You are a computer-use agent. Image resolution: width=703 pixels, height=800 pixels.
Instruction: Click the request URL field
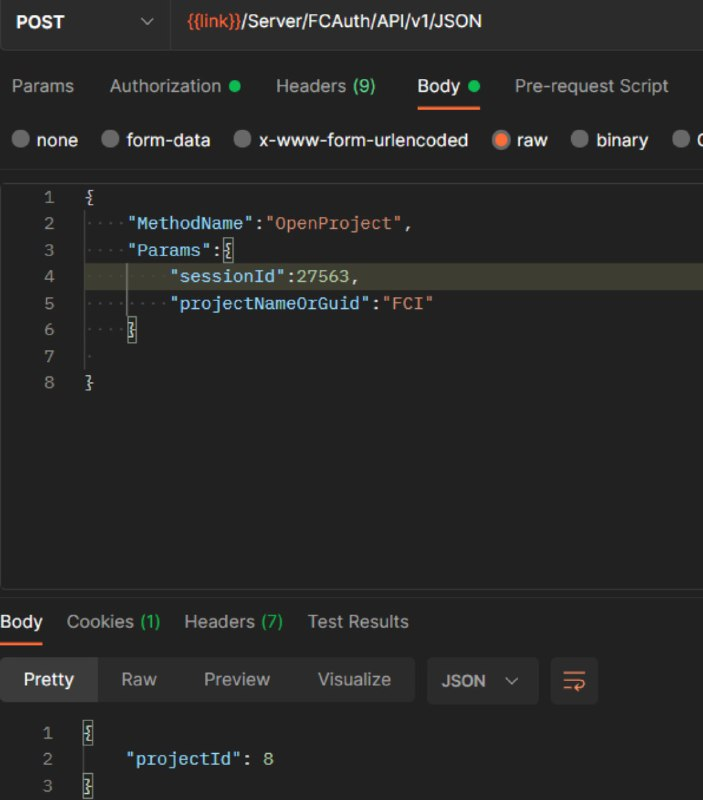pos(437,22)
